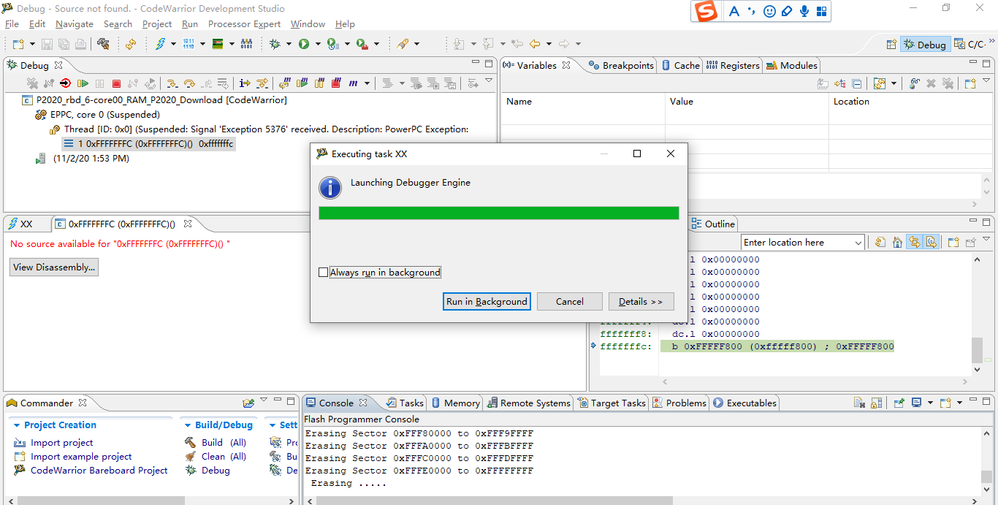Click the Debug bug icon in toolbar
This screenshot has height=505, width=998.
(x=275, y=44)
